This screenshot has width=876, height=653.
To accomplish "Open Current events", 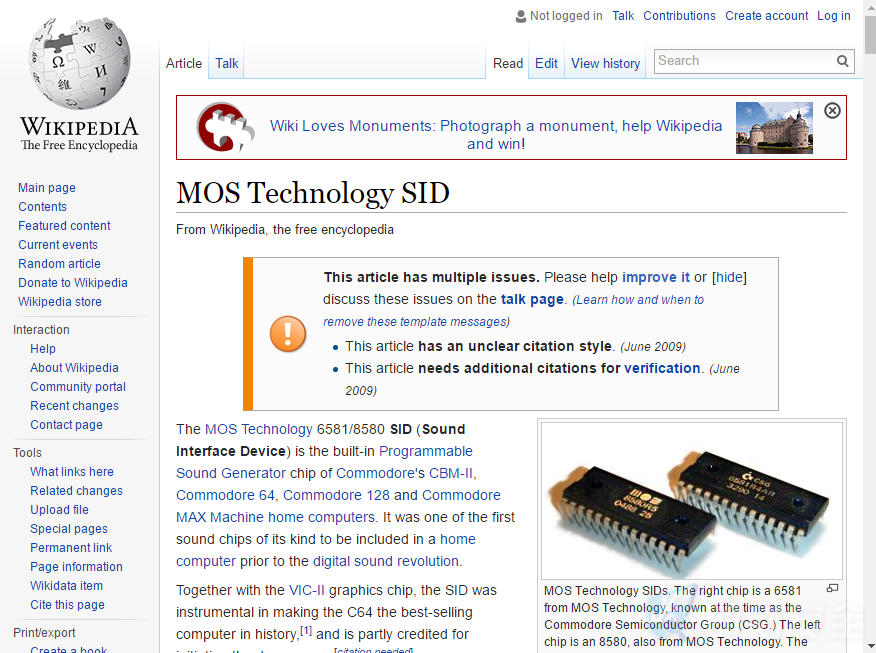I will click(x=58, y=245).
